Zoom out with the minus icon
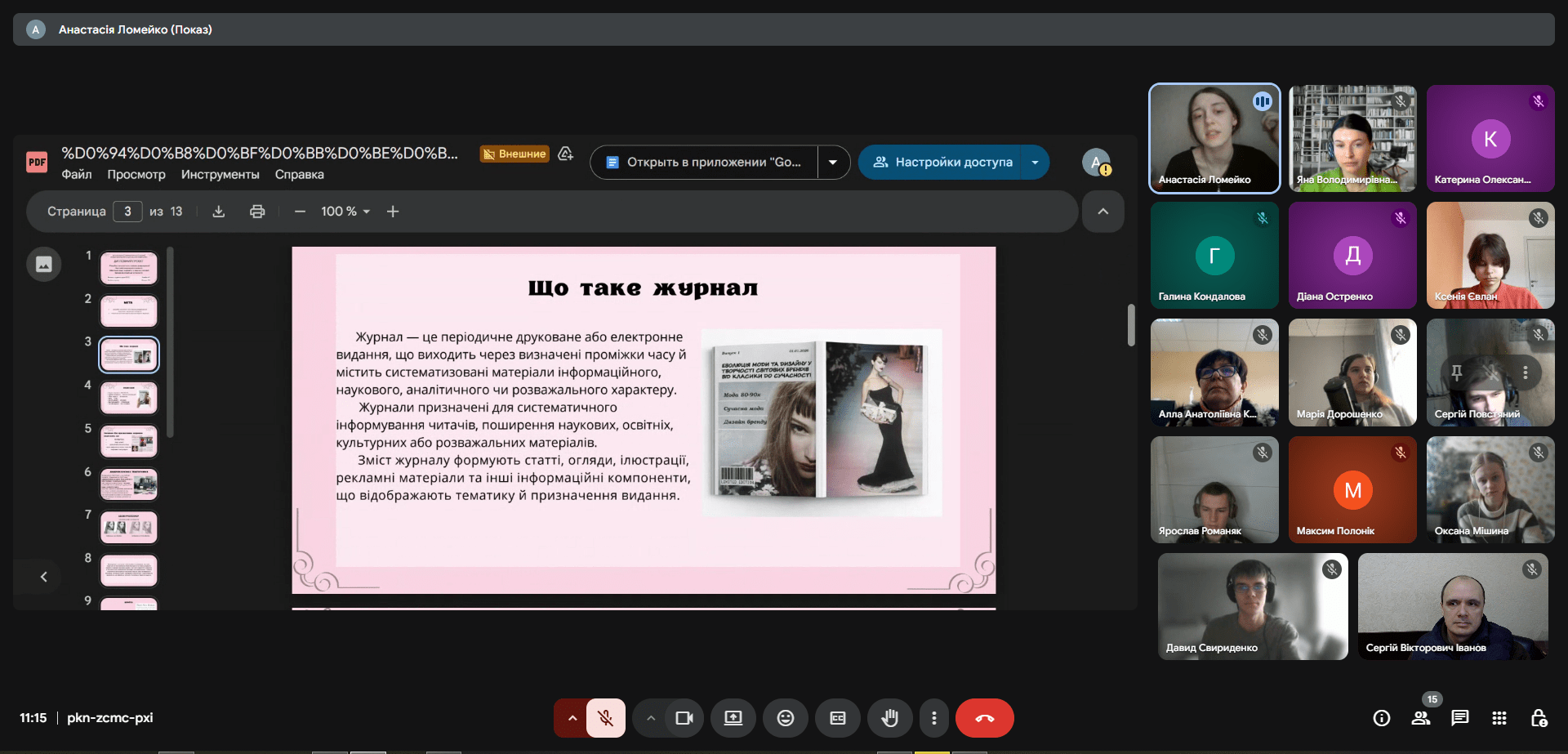 pos(300,212)
